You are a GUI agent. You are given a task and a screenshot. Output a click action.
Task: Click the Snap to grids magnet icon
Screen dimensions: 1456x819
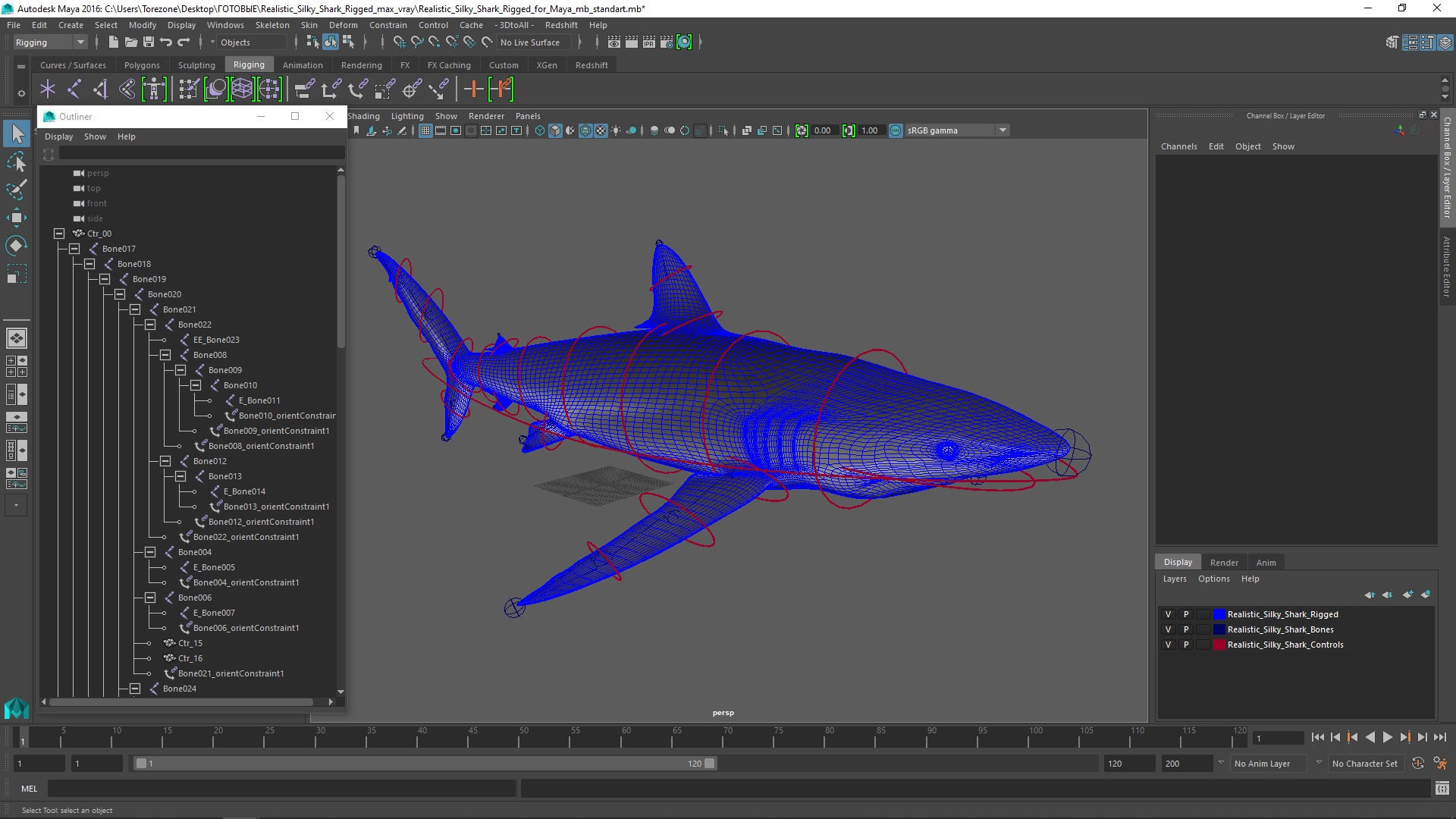coord(399,42)
